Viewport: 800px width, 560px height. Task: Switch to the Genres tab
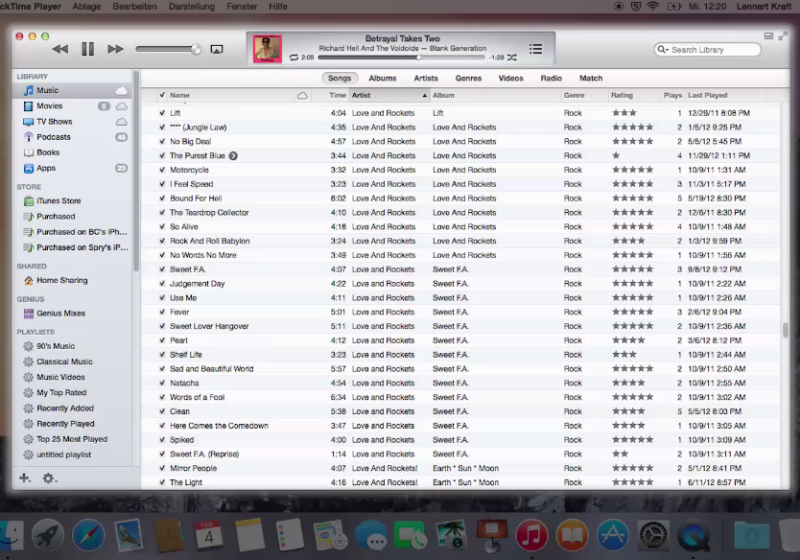point(468,78)
